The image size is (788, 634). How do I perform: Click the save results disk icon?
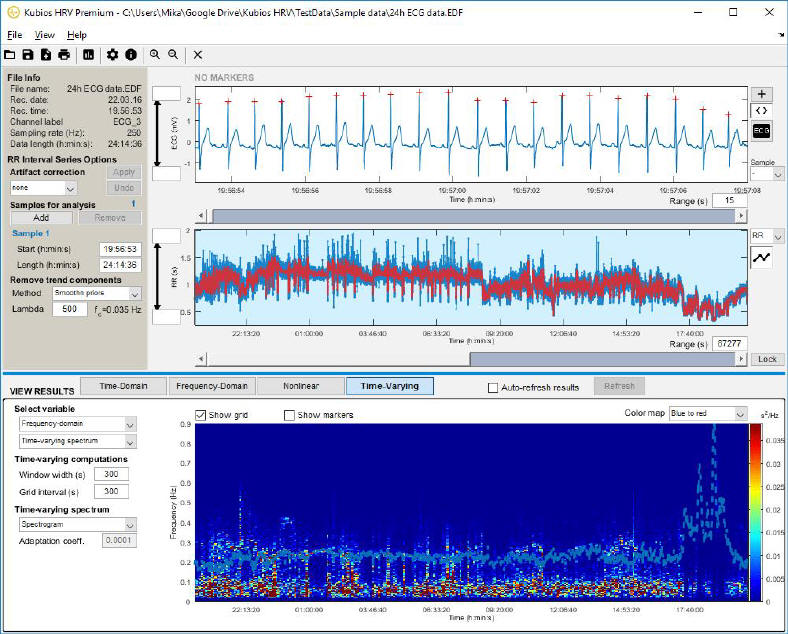[28, 55]
